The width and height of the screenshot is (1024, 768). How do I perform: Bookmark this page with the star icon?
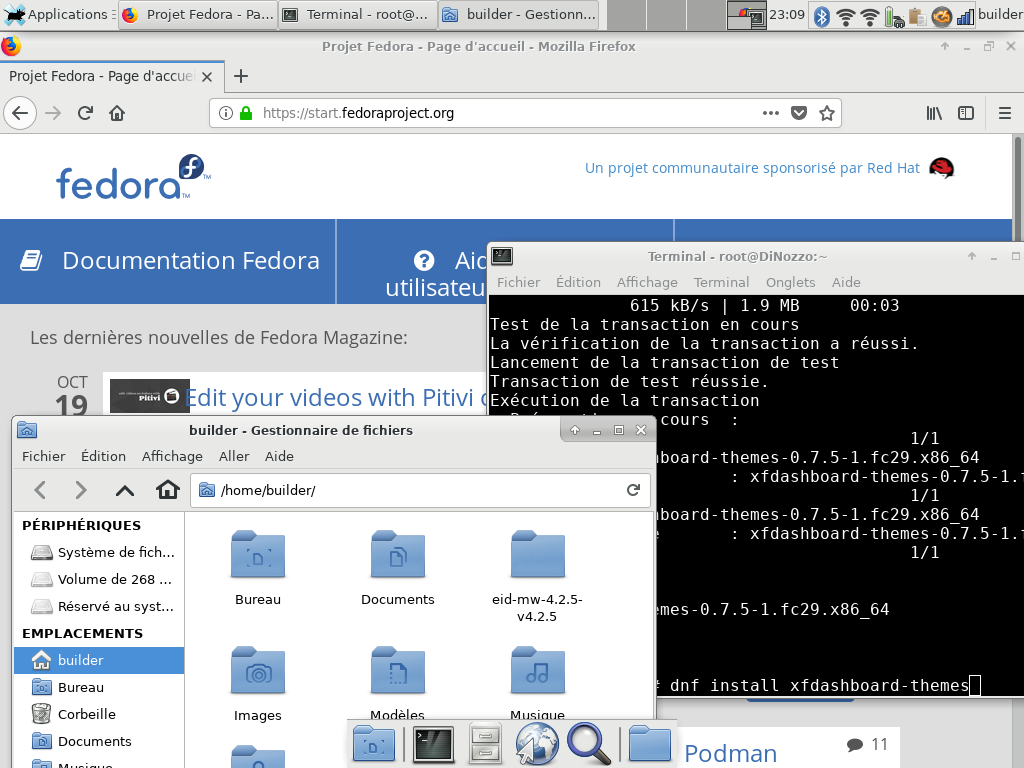827,113
